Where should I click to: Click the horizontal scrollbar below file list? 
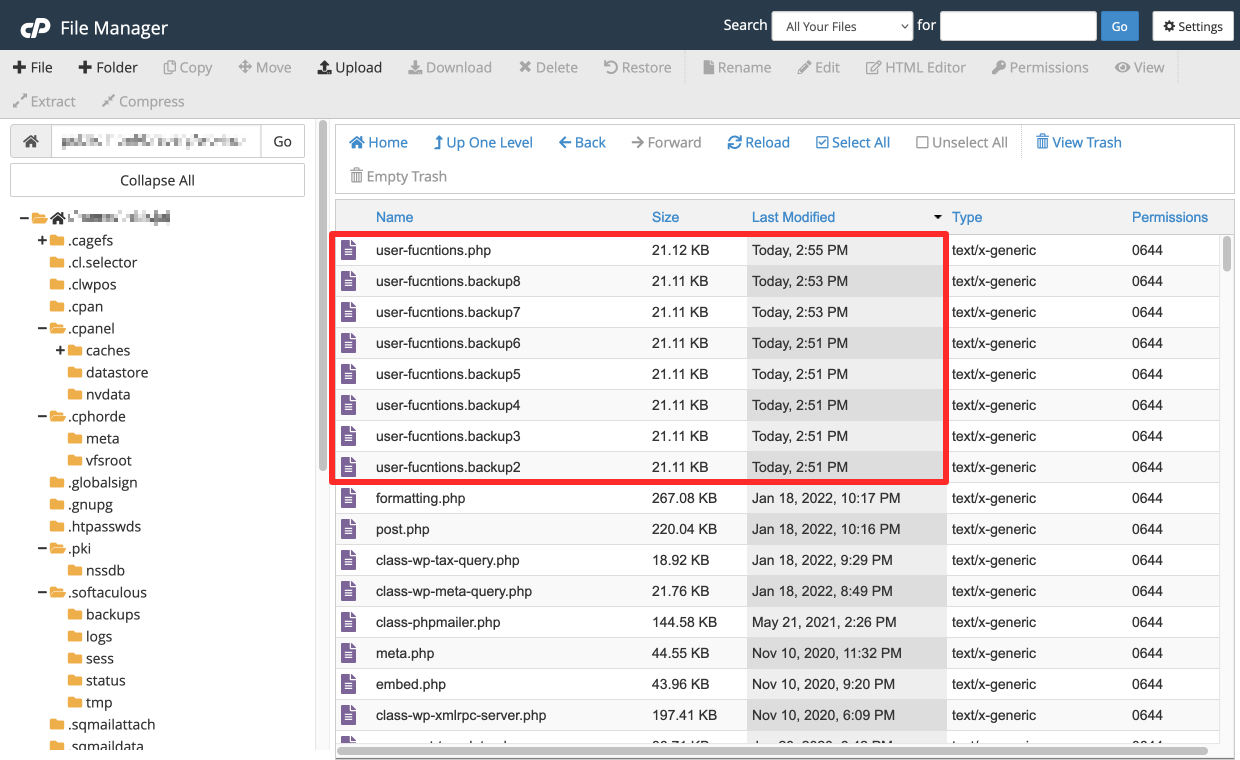pos(772,751)
